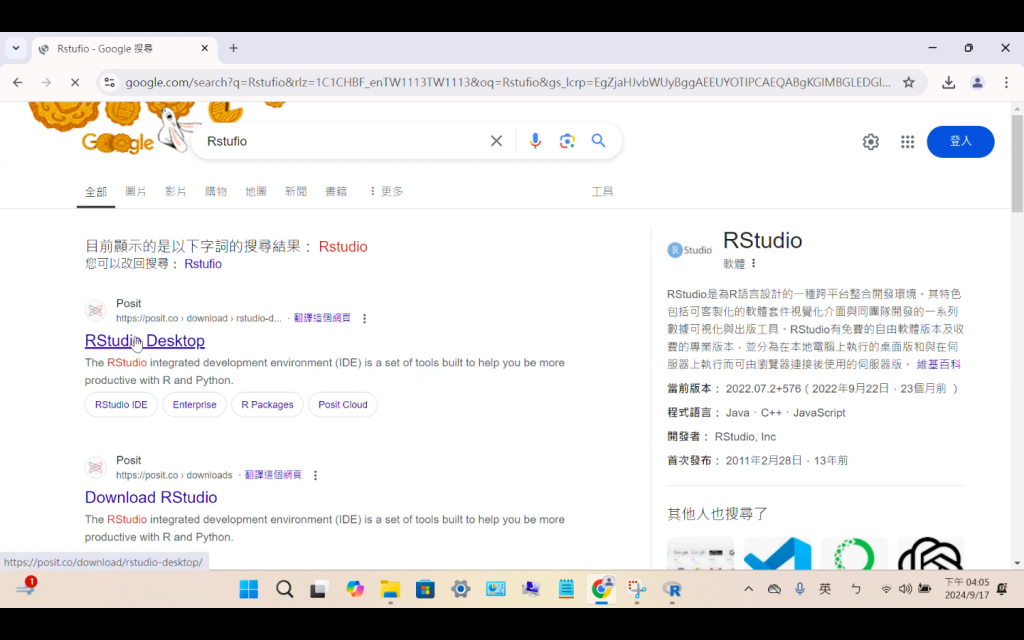This screenshot has height=640, width=1024.
Task: Click the R Packages chip
Action: click(x=267, y=405)
